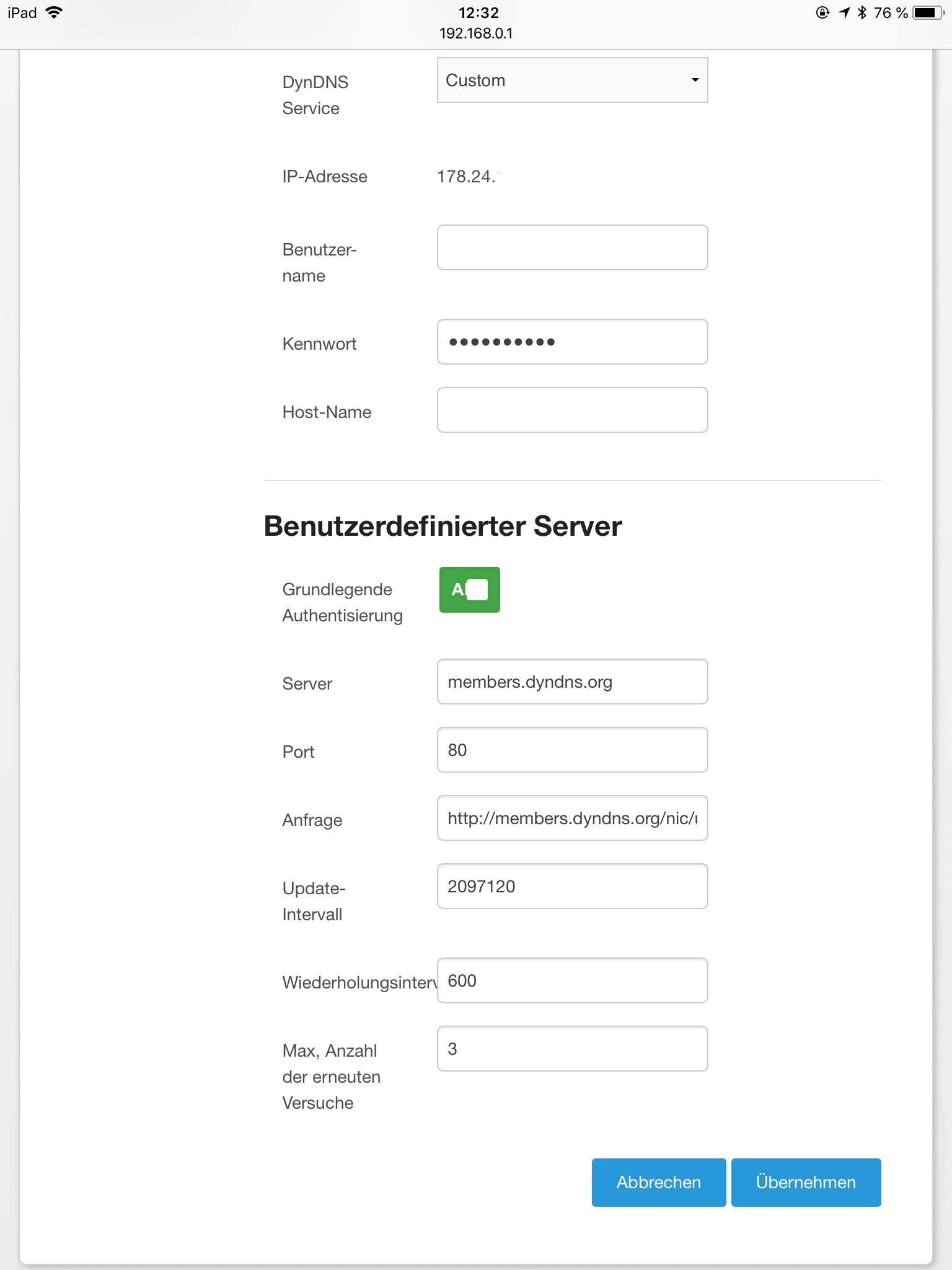The image size is (952, 1270).
Task: Click the DynDNS Service label
Action: tap(315, 95)
